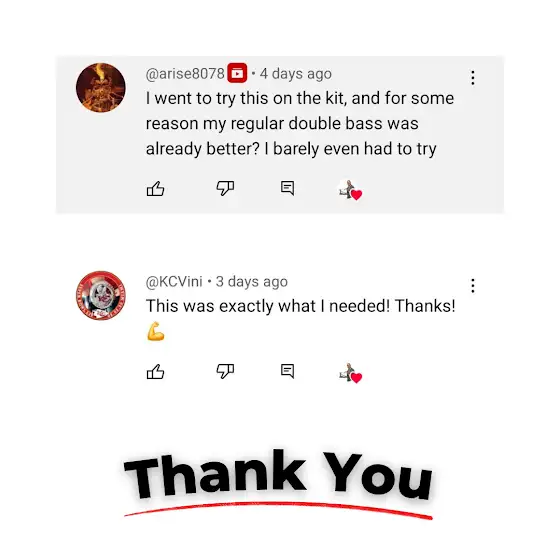Open the three-dot menu for @arise8078 comment

[473, 78]
